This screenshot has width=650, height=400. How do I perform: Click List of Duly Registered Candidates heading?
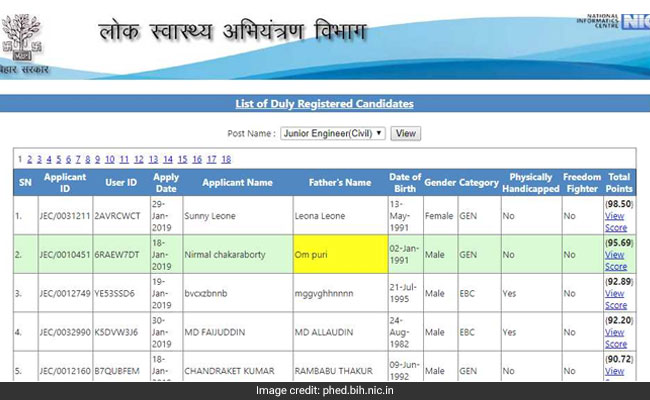(324, 104)
